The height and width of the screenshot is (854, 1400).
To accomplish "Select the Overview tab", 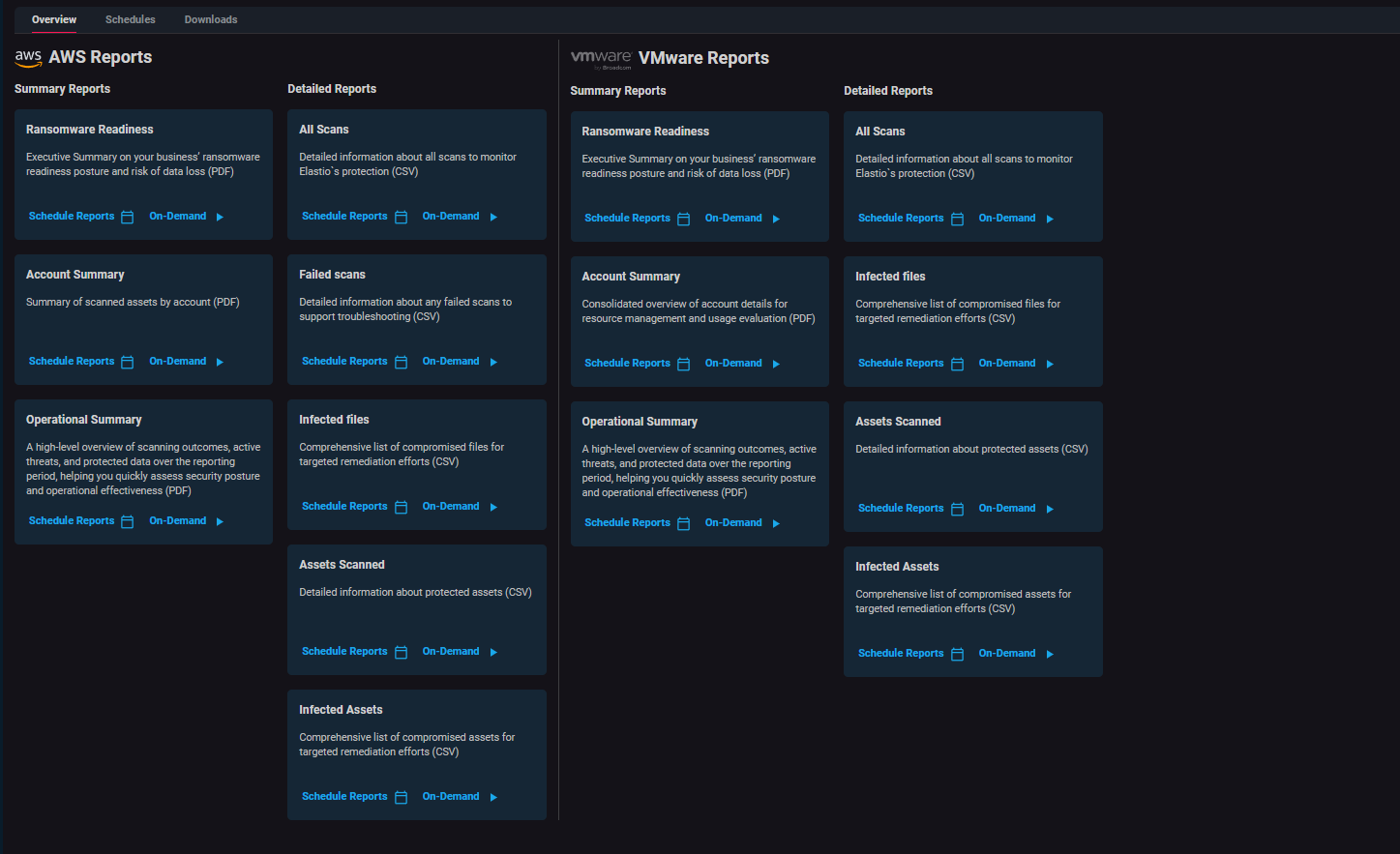I will point(53,18).
